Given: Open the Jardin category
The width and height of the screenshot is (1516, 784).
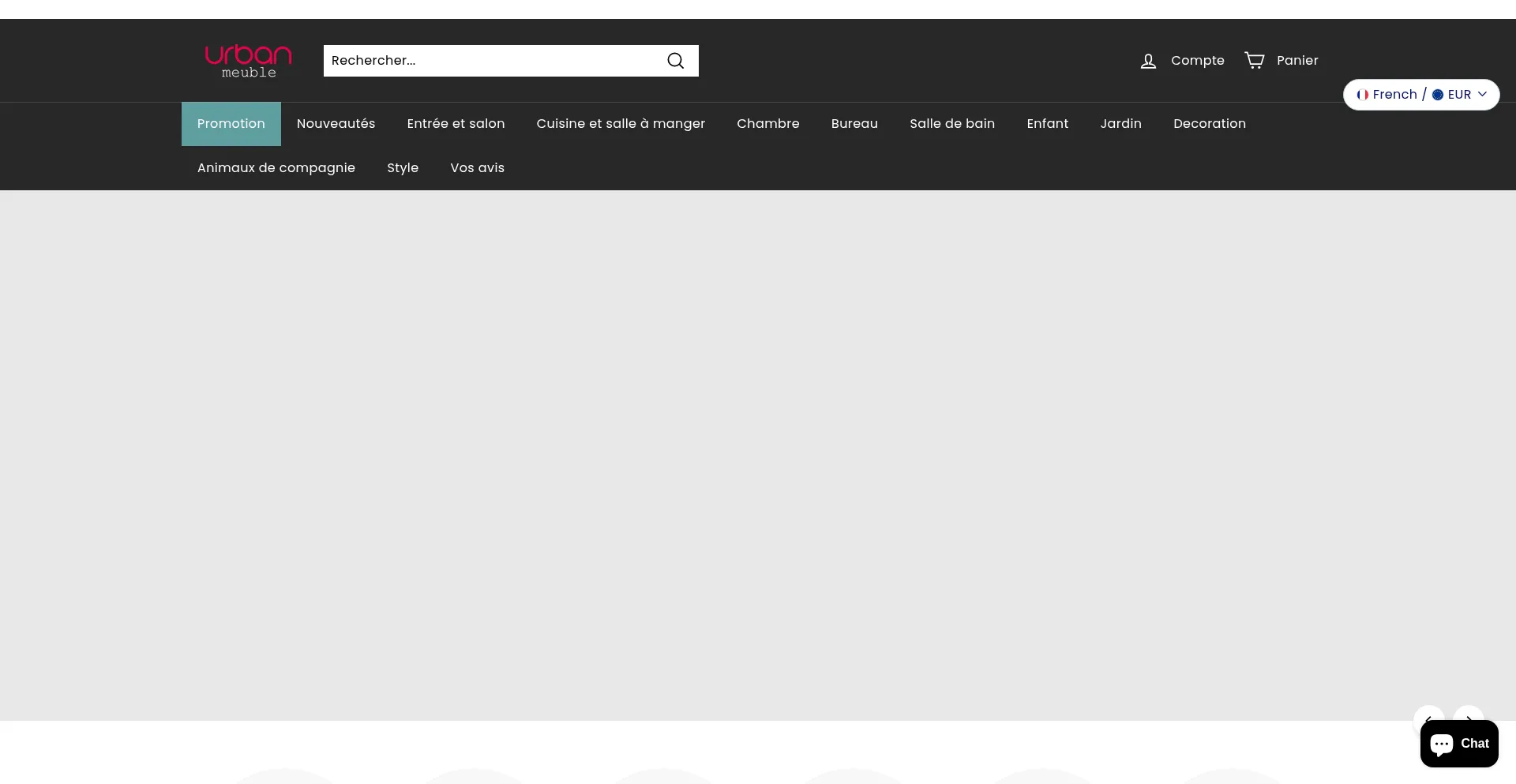Looking at the screenshot, I should point(1121,124).
